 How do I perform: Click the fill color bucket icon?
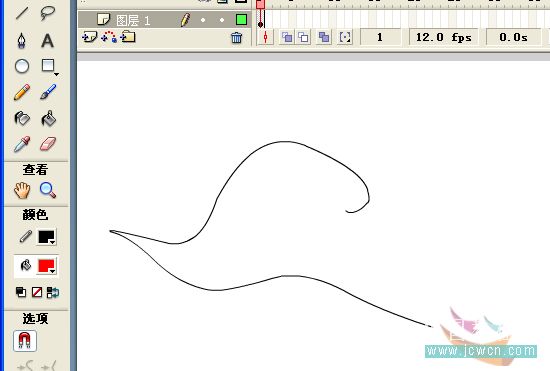[x=26, y=266]
